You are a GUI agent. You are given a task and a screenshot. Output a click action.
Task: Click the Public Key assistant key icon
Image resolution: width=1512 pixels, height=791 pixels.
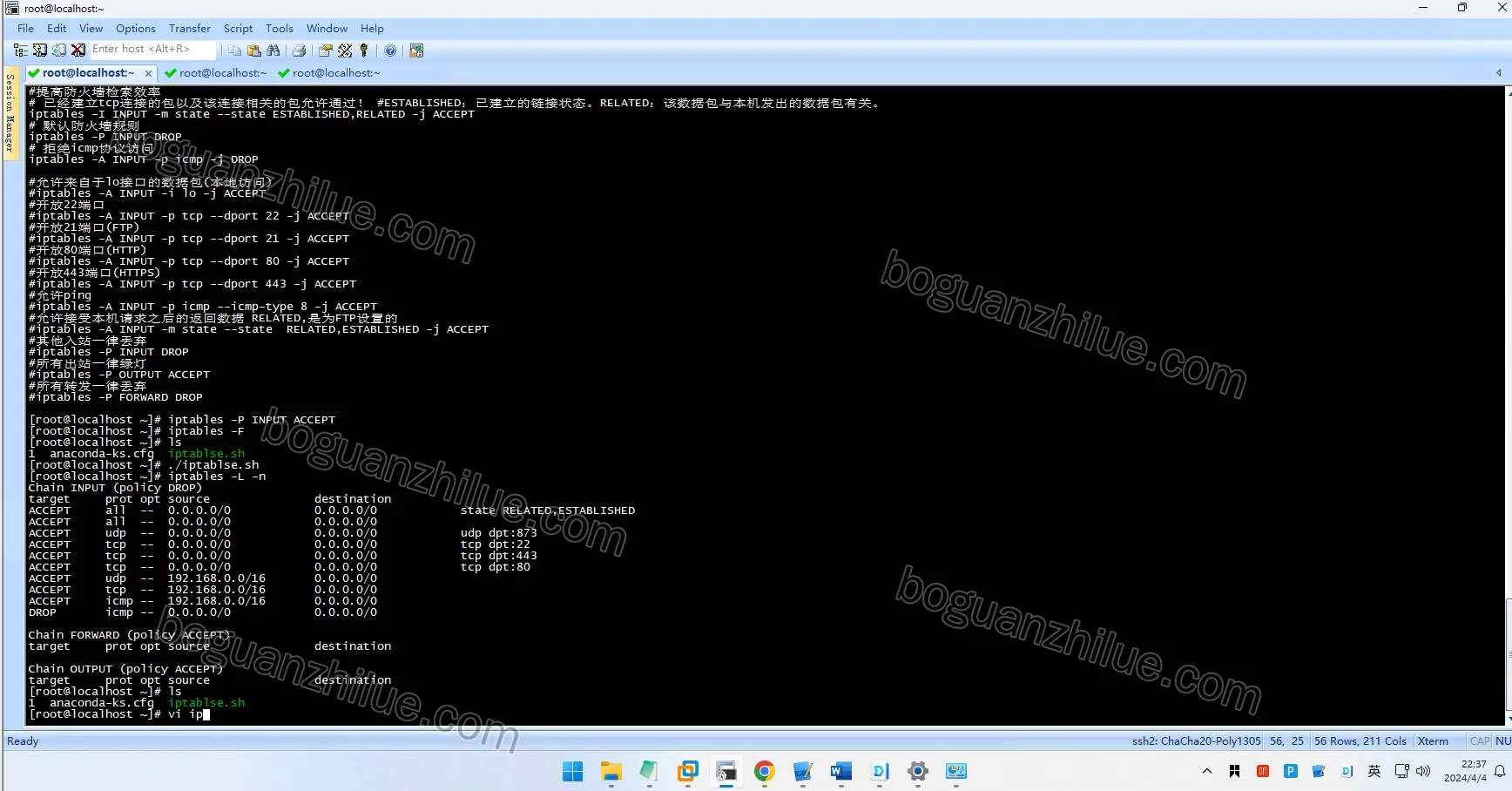[364, 51]
